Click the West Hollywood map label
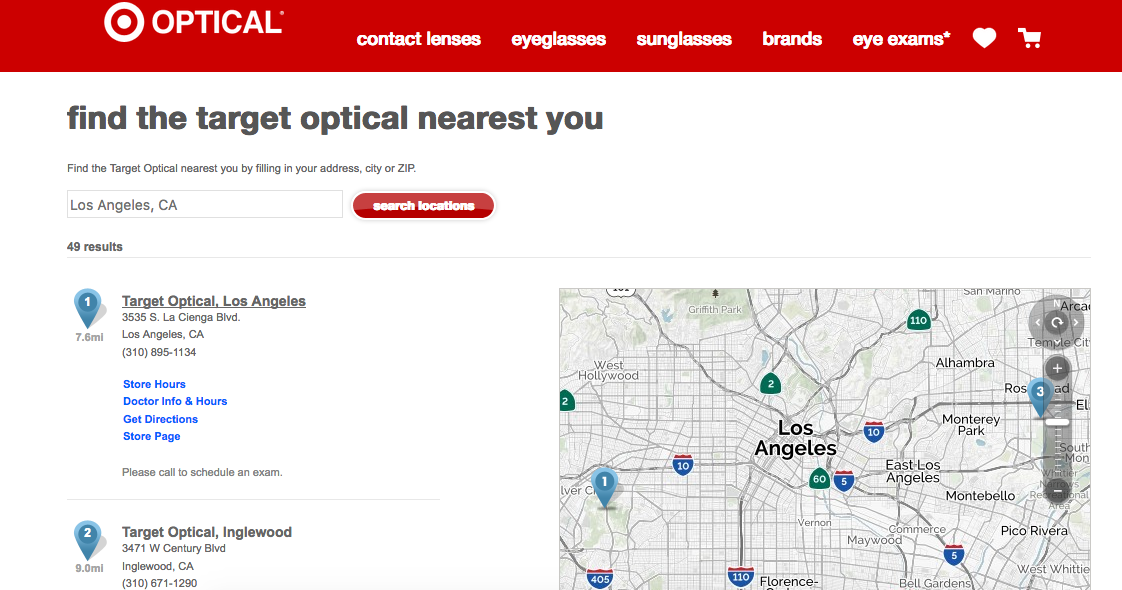Image resolution: width=1122 pixels, height=590 pixels. 609,370
